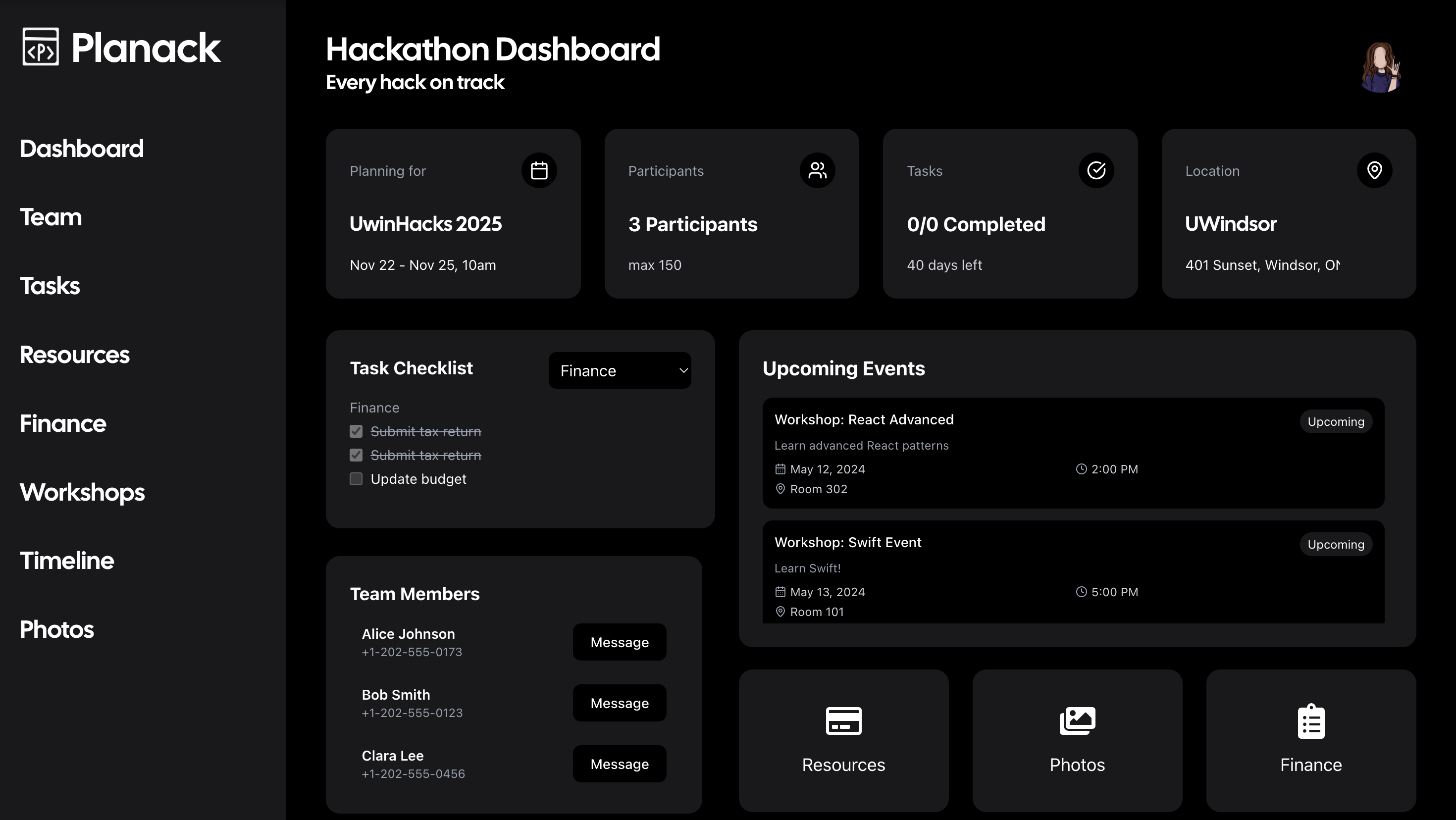Screen dimensions: 1456x820
Task: Check the Update budget checkbox
Action: pyautogui.click(x=356, y=479)
